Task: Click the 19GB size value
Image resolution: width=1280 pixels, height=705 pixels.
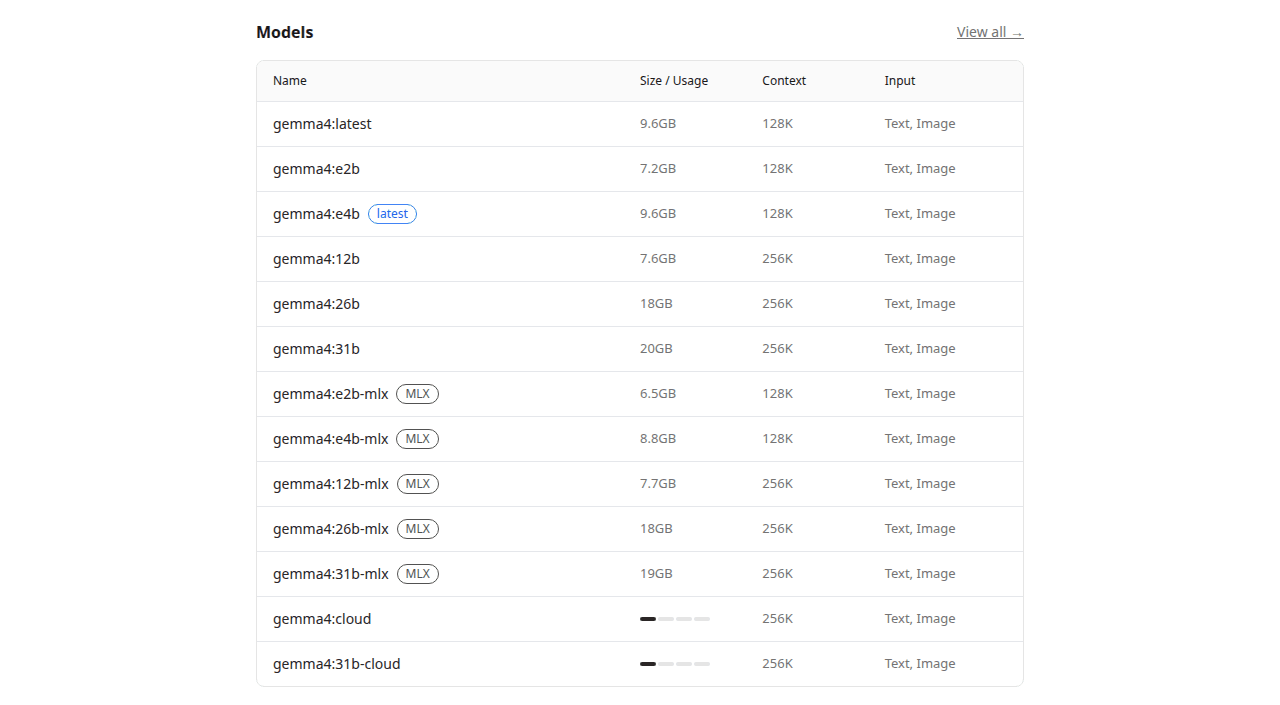Action: click(656, 574)
